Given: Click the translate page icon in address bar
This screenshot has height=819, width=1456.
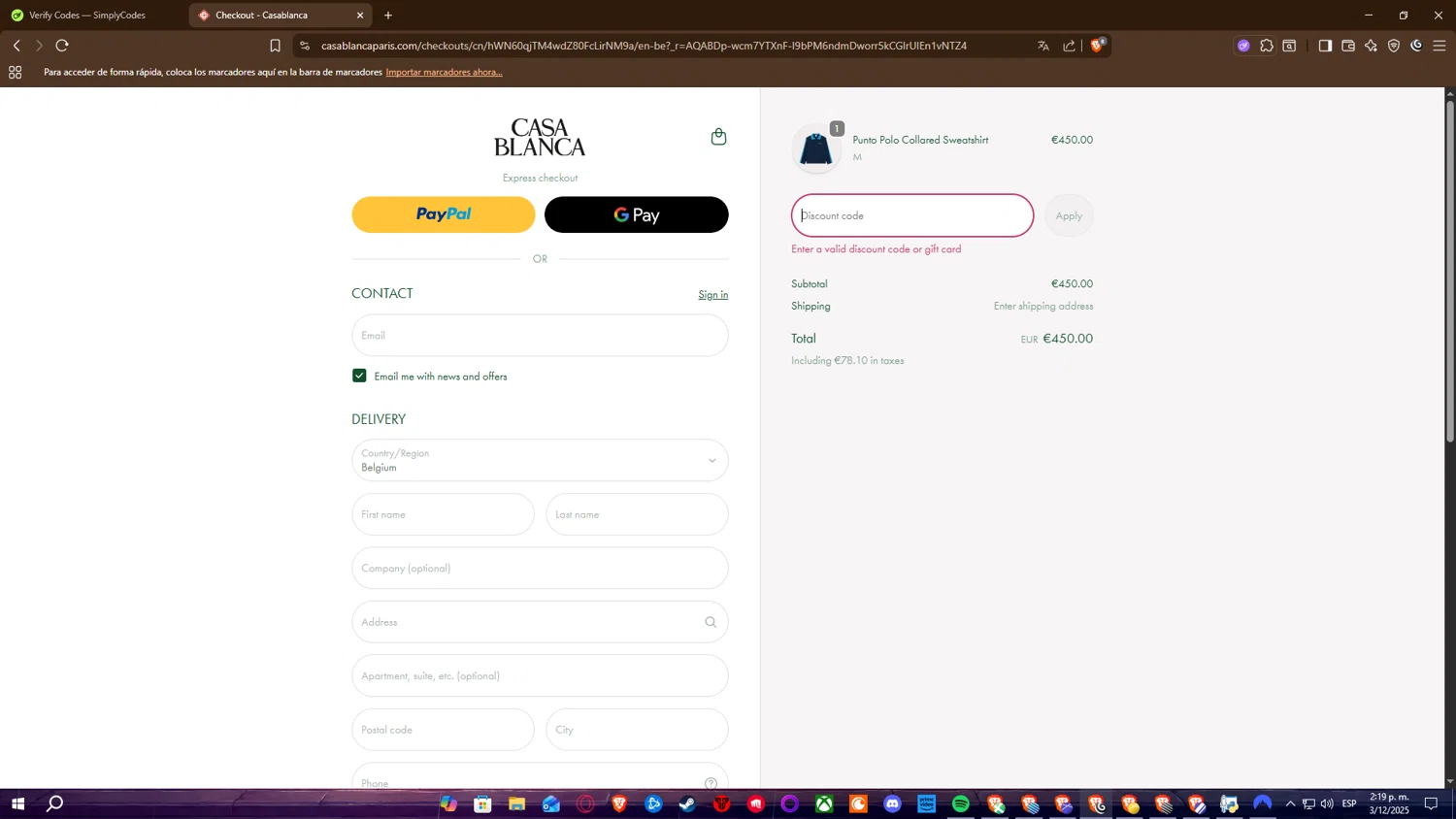Looking at the screenshot, I should click(x=1043, y=46).
